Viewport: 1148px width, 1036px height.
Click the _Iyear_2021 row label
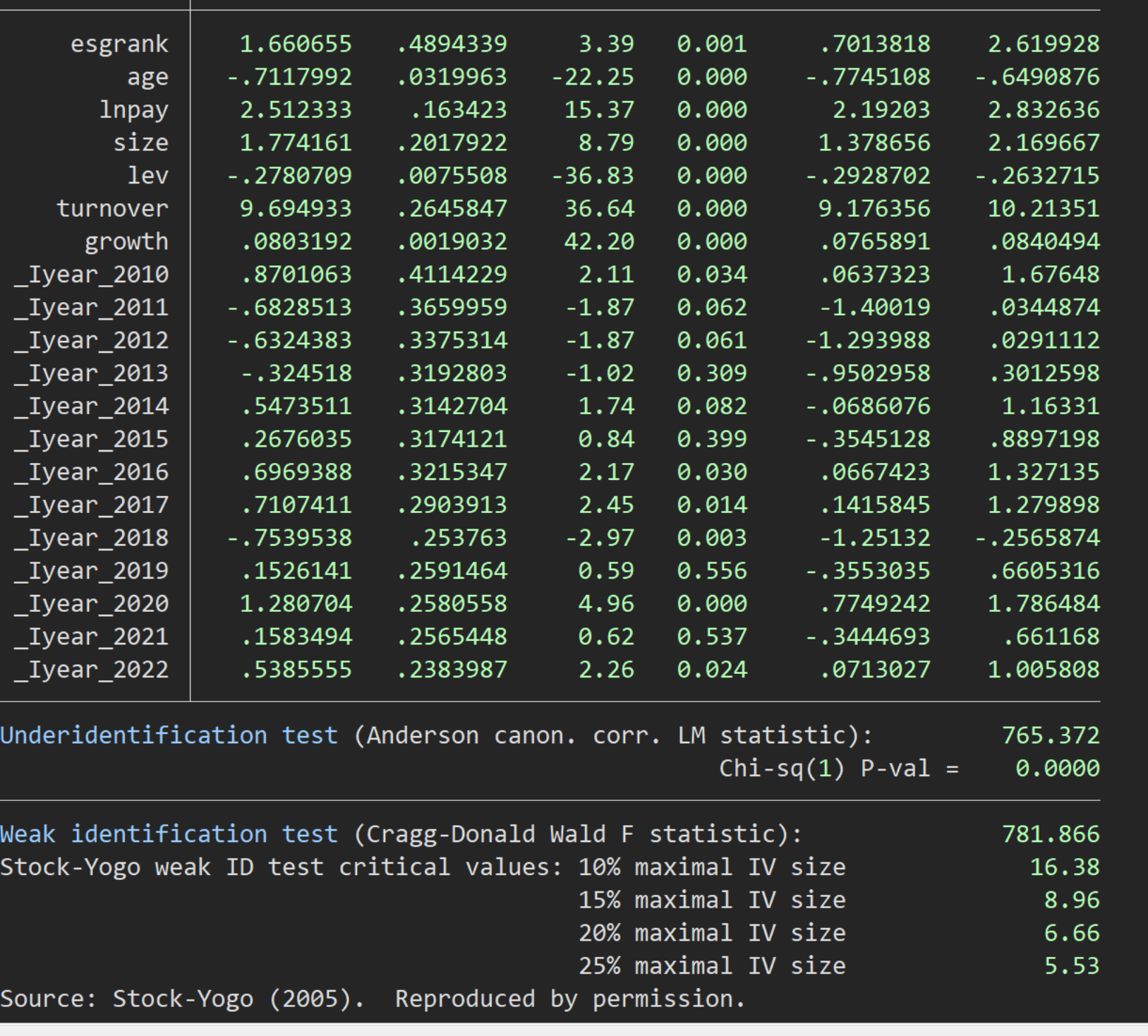pyautogui.click(x=91, y=637)
